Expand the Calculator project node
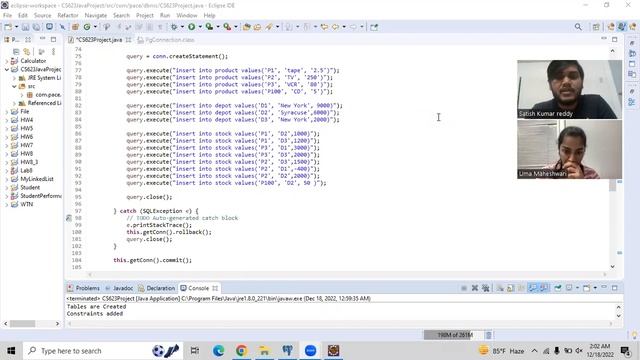This screenshot has height=360, width=640. click(x=7, y=61)
